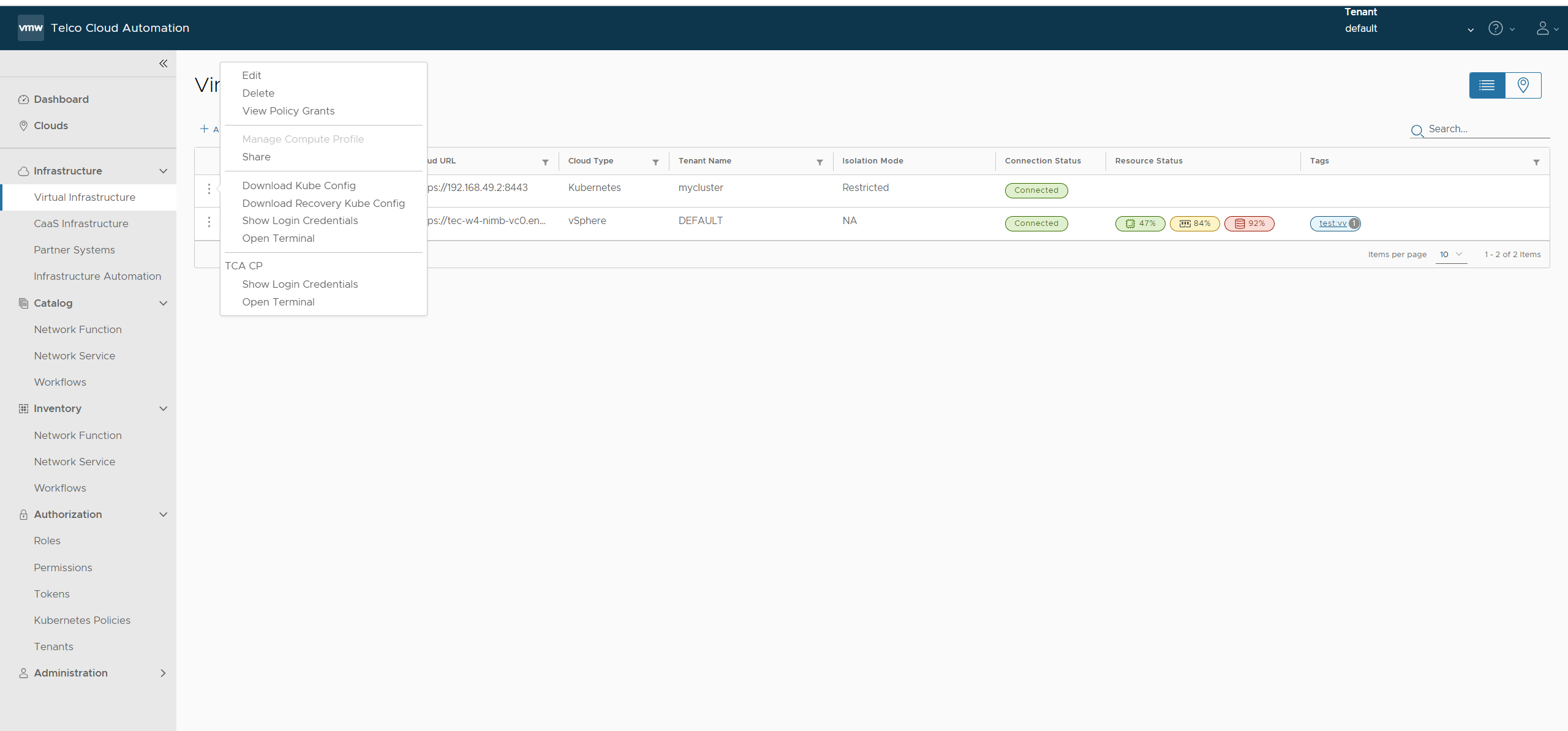Viewport: 1568px width, 731px height.
Task: Go to Virtual Infrastructure
Action: [x=85, y=197]
